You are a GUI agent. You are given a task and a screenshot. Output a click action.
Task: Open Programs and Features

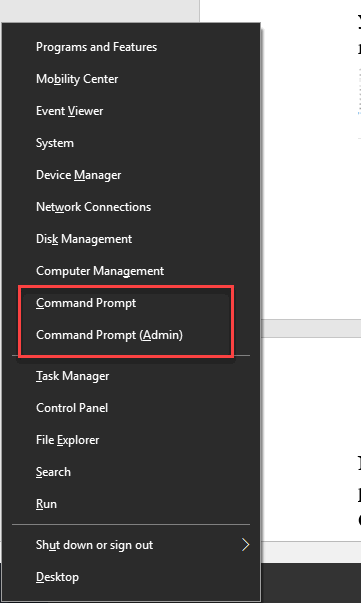click(x=131, y=47)
